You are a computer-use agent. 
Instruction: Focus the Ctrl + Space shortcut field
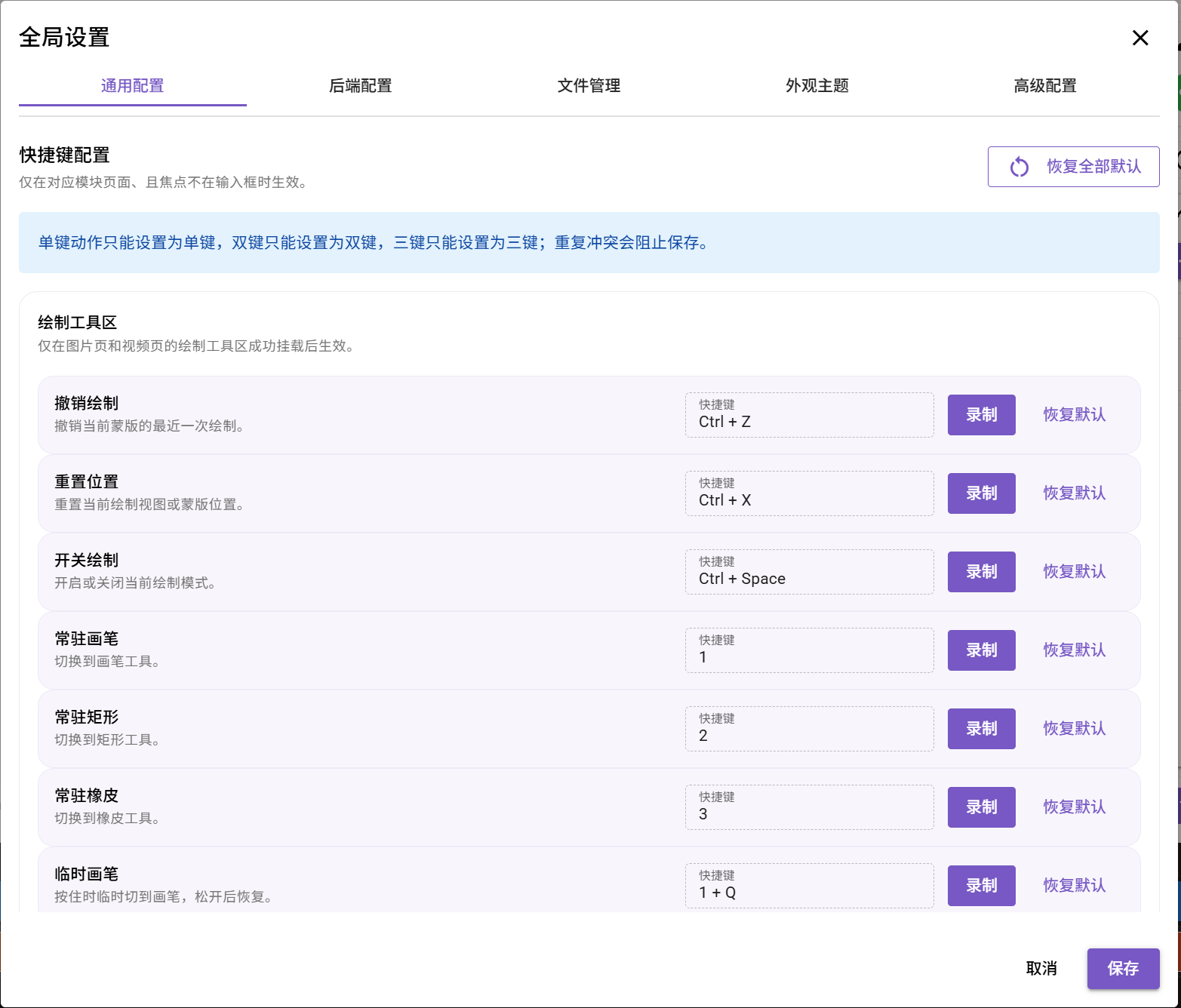point(809,572)
